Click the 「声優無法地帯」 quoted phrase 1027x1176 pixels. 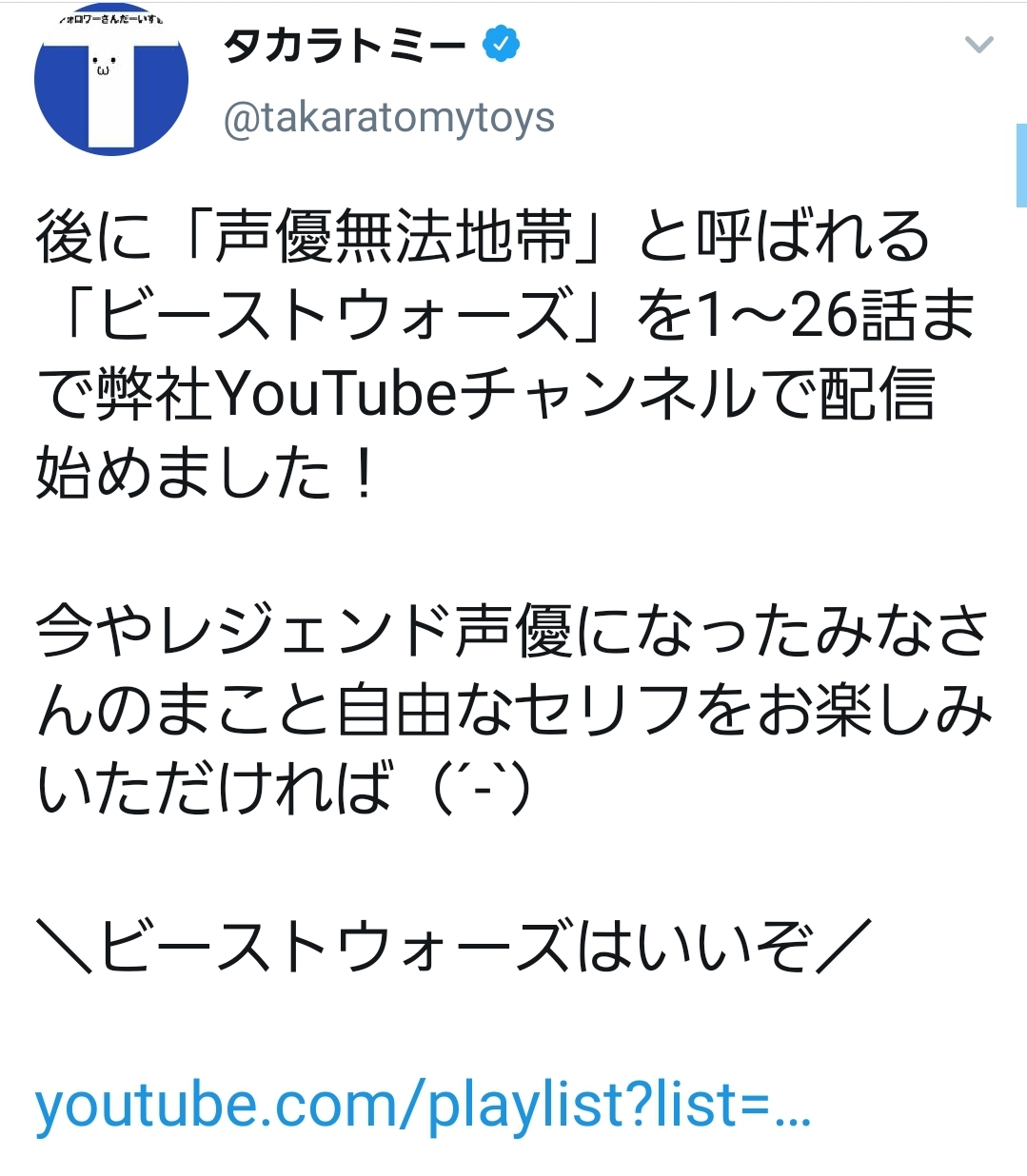click(x=395, y=236)
